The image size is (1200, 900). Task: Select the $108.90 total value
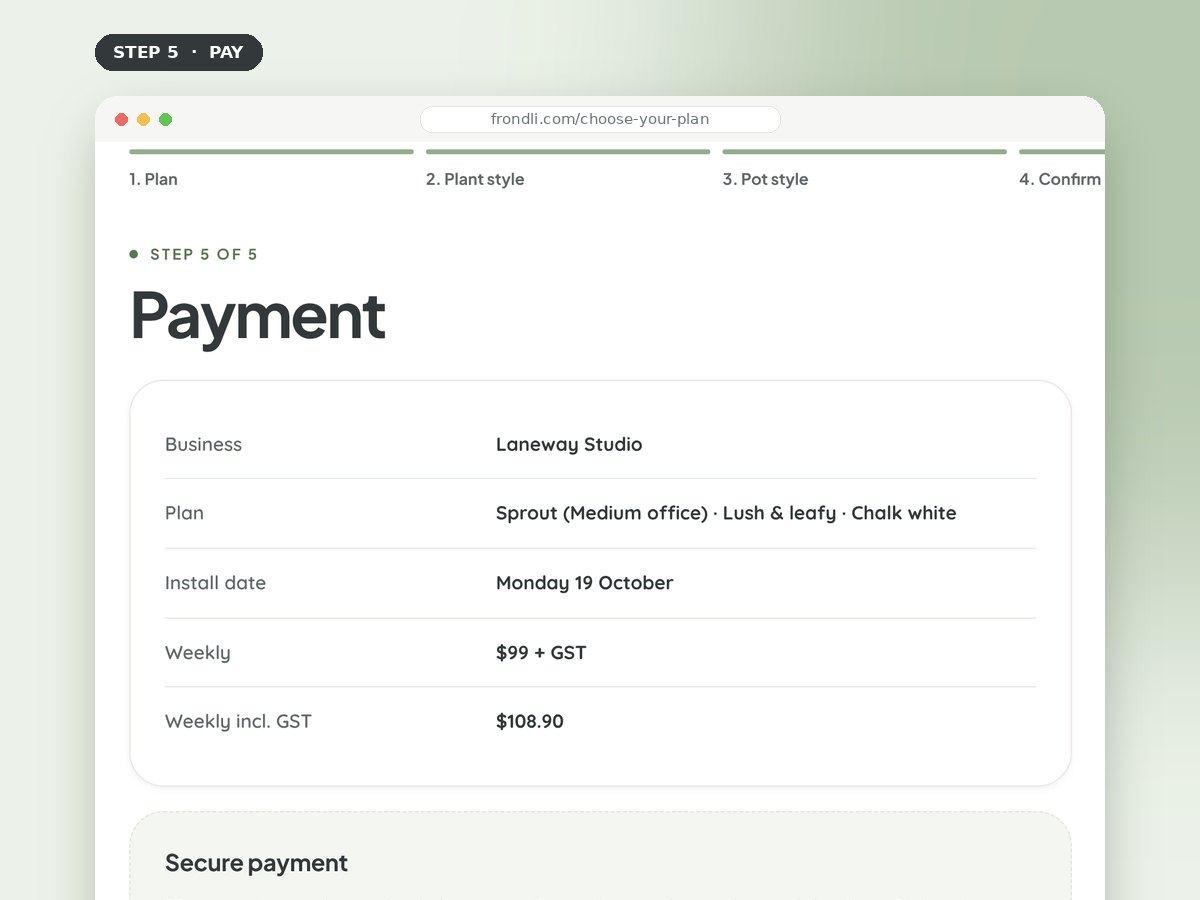pos(530,721)
